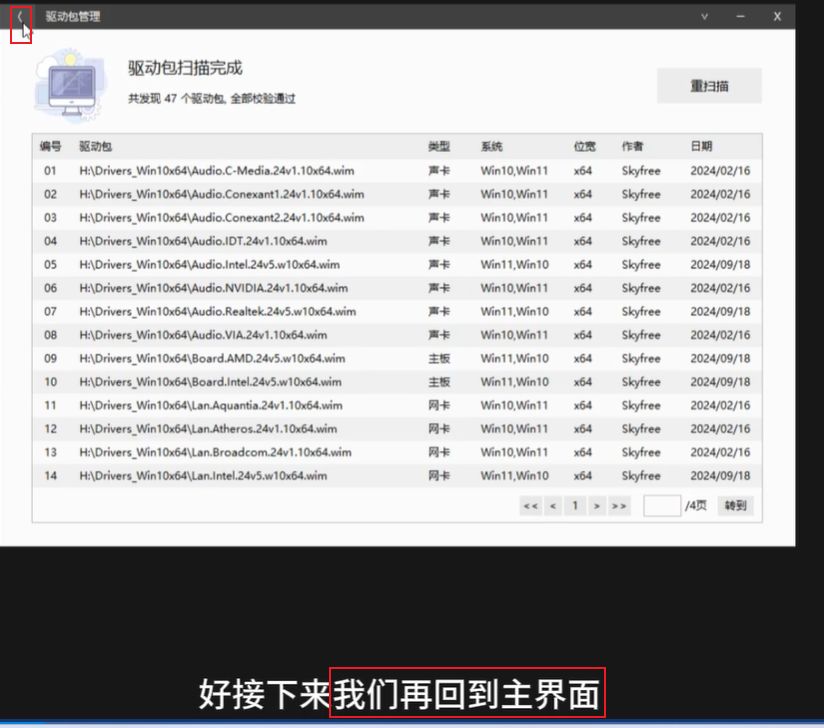This screenshot has height=728, width=824.
Task: Jump to the last page with the >> control
Action: pyautogui.click(x=620, y=506)
